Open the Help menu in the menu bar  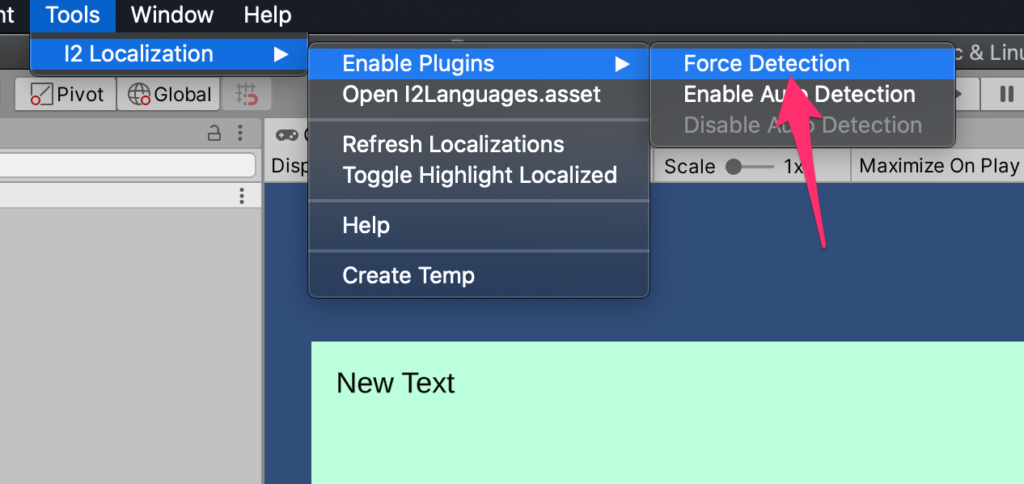267,15
